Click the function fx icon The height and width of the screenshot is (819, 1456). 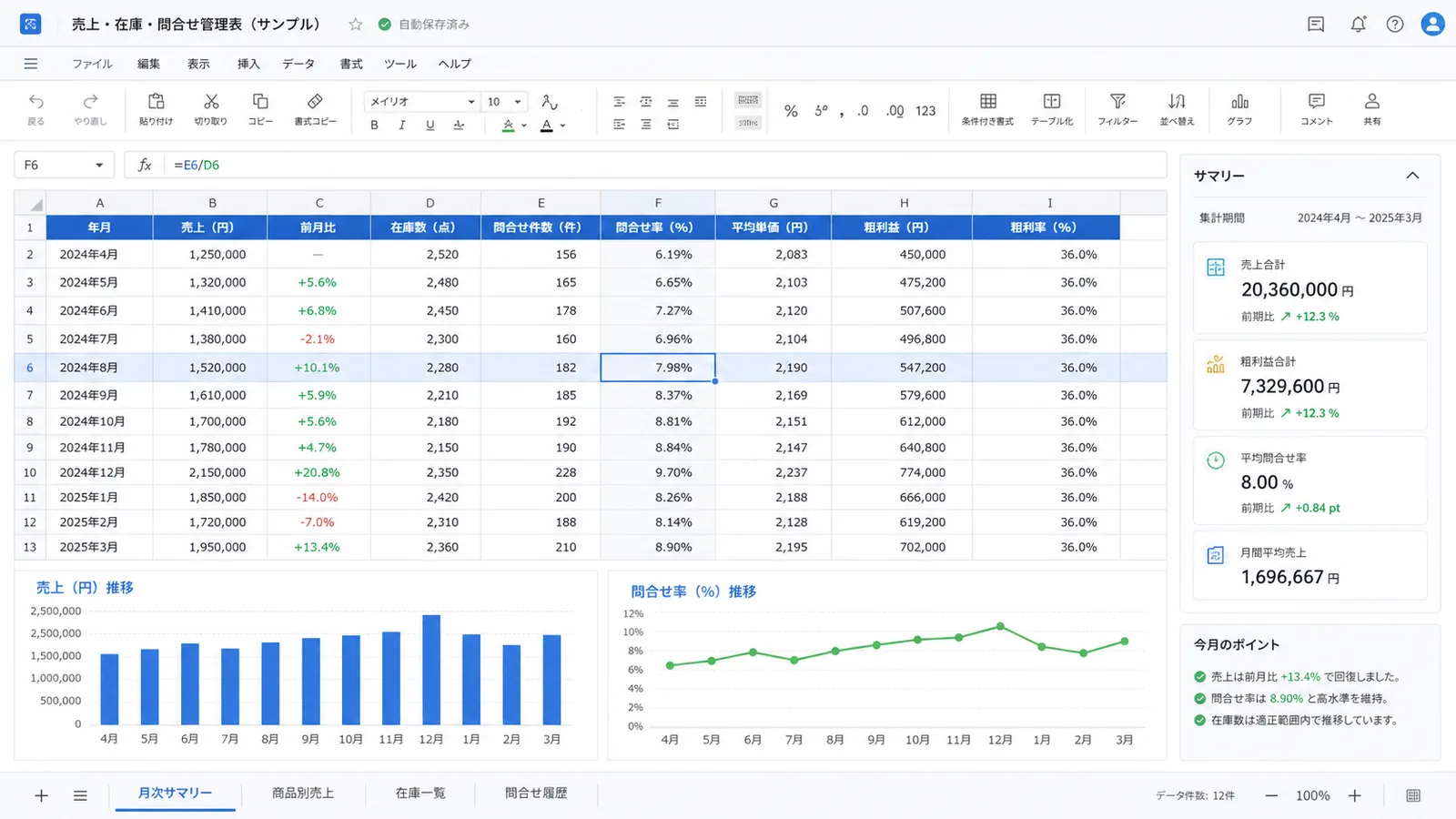click(145, 165)
